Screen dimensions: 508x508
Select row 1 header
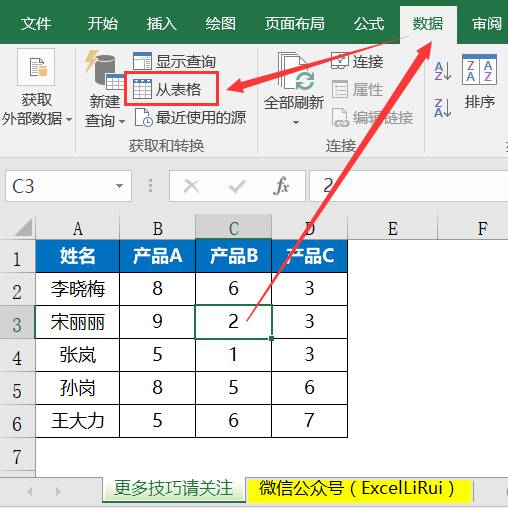tap(17, 257)
